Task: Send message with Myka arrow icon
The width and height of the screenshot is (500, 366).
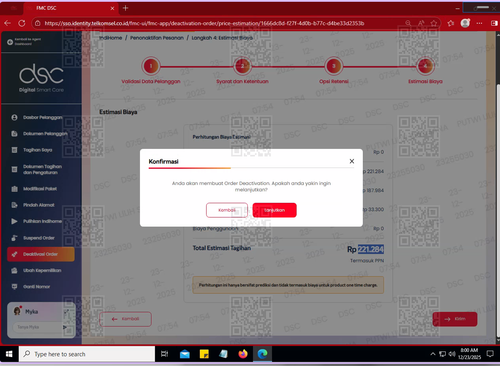Action: tap(65, 327)
